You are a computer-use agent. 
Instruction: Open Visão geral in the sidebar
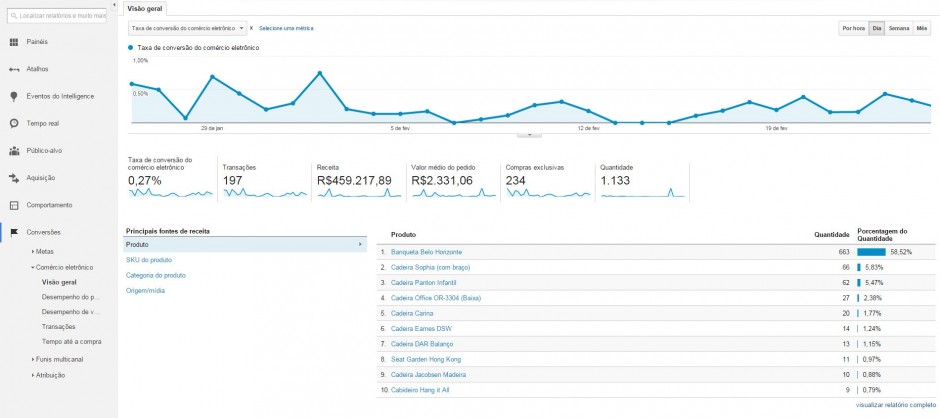pyautogui.click(x=59, y=282)
